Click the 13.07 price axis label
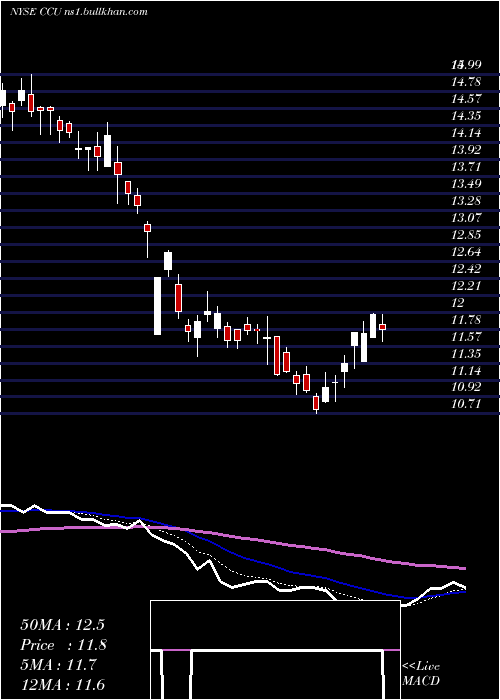 [466, 217]
